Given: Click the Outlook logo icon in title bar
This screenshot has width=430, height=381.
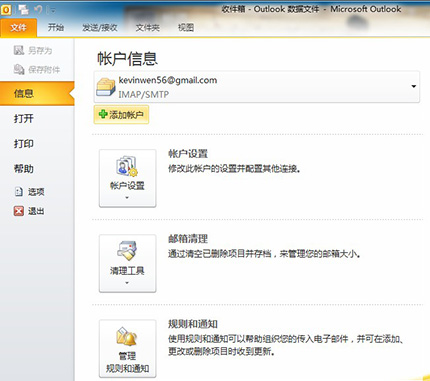Looking at the screenshot, I should pos(6,10).
